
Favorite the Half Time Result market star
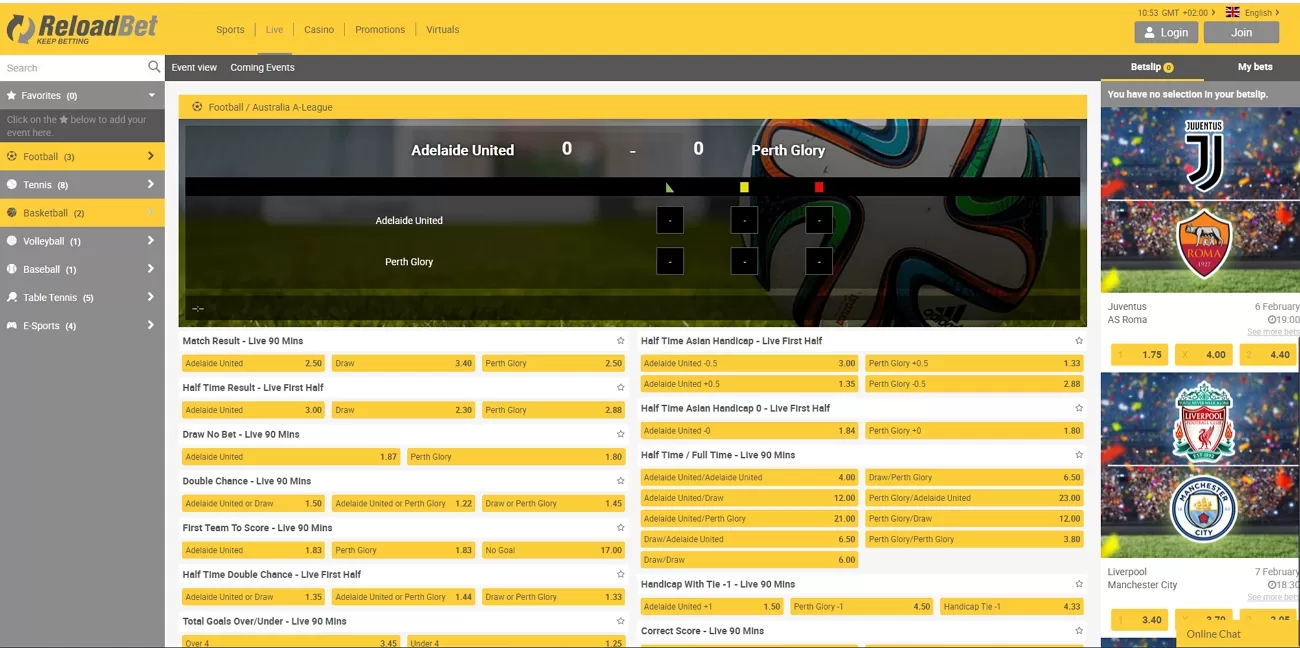tap(621, 387)
